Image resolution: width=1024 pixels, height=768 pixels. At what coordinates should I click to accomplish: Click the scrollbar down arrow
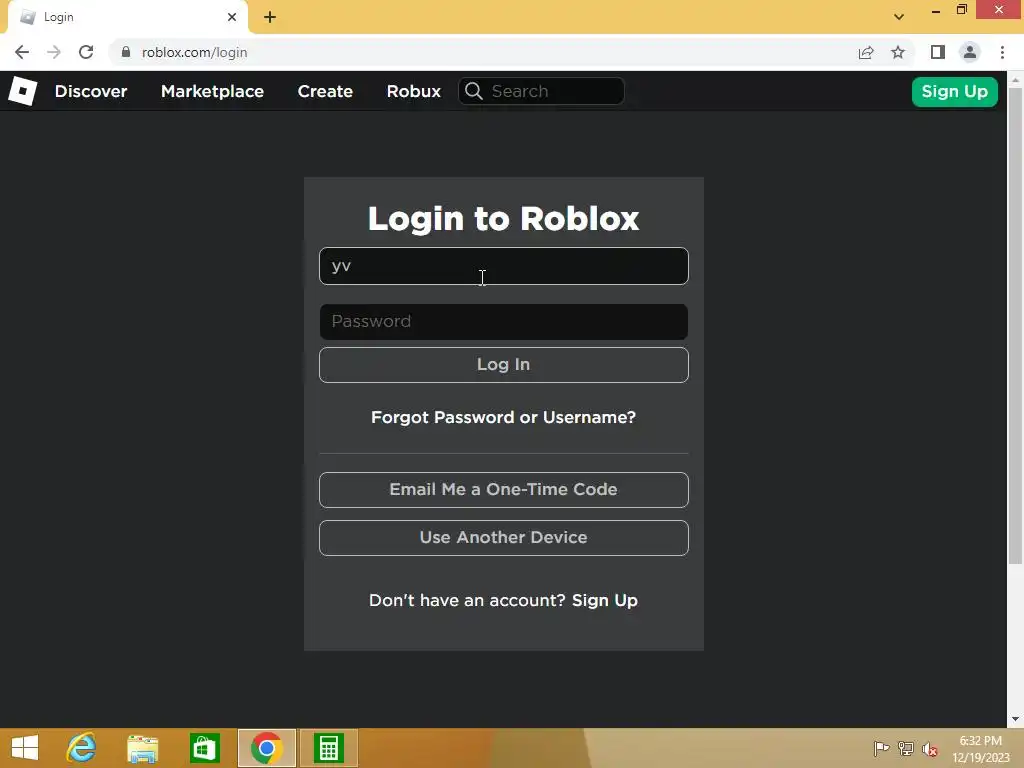pos(1015,720)
